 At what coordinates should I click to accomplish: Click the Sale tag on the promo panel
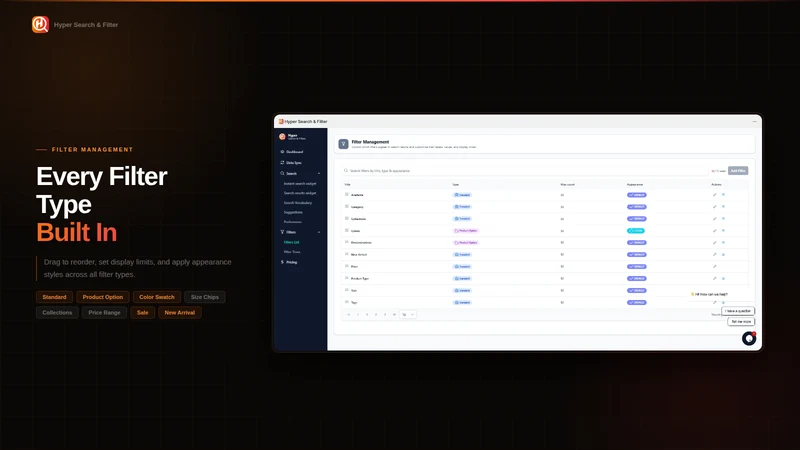[x=142, y=312]
